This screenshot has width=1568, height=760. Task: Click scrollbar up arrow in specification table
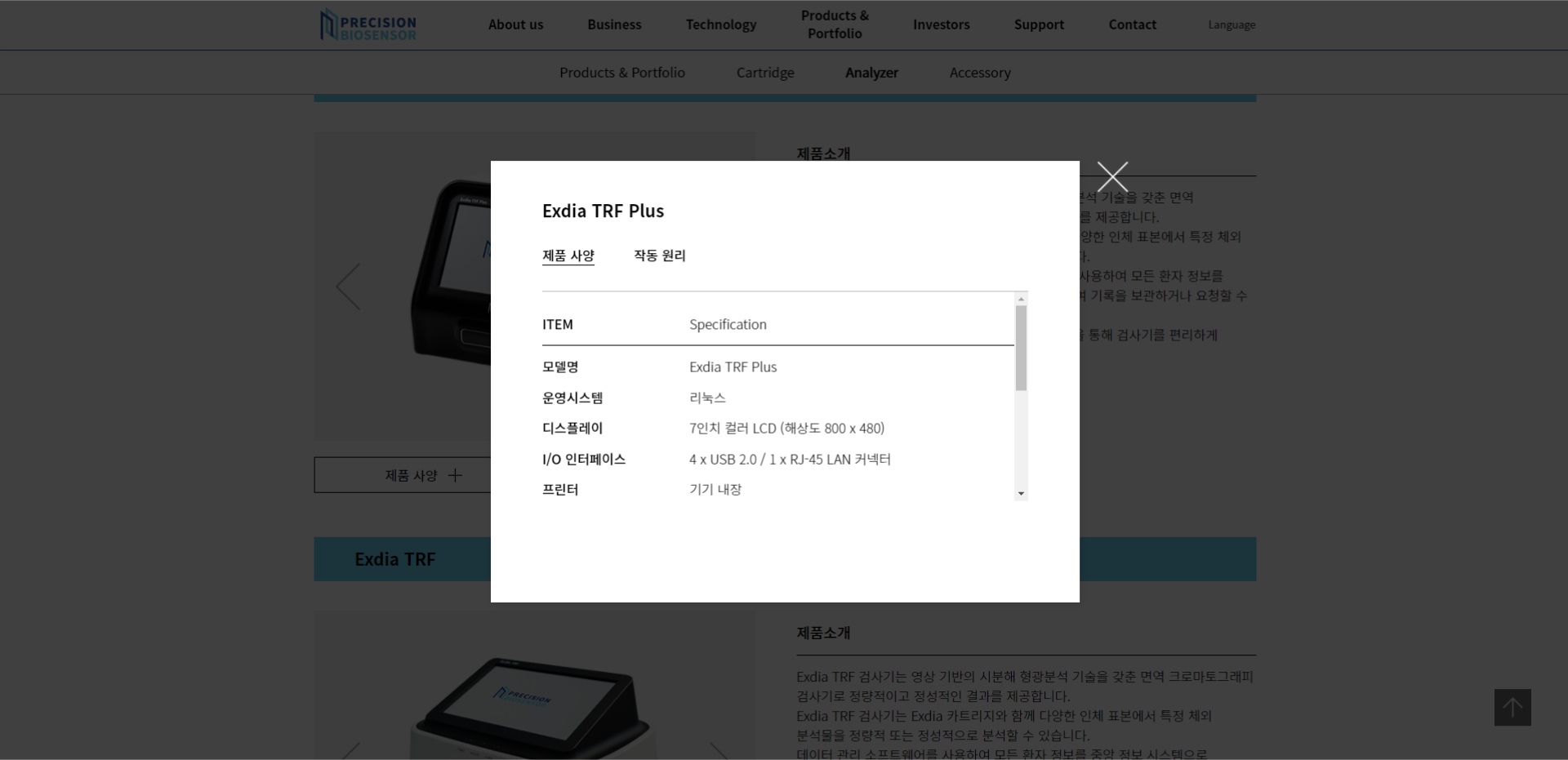[x=1021, y=299]
